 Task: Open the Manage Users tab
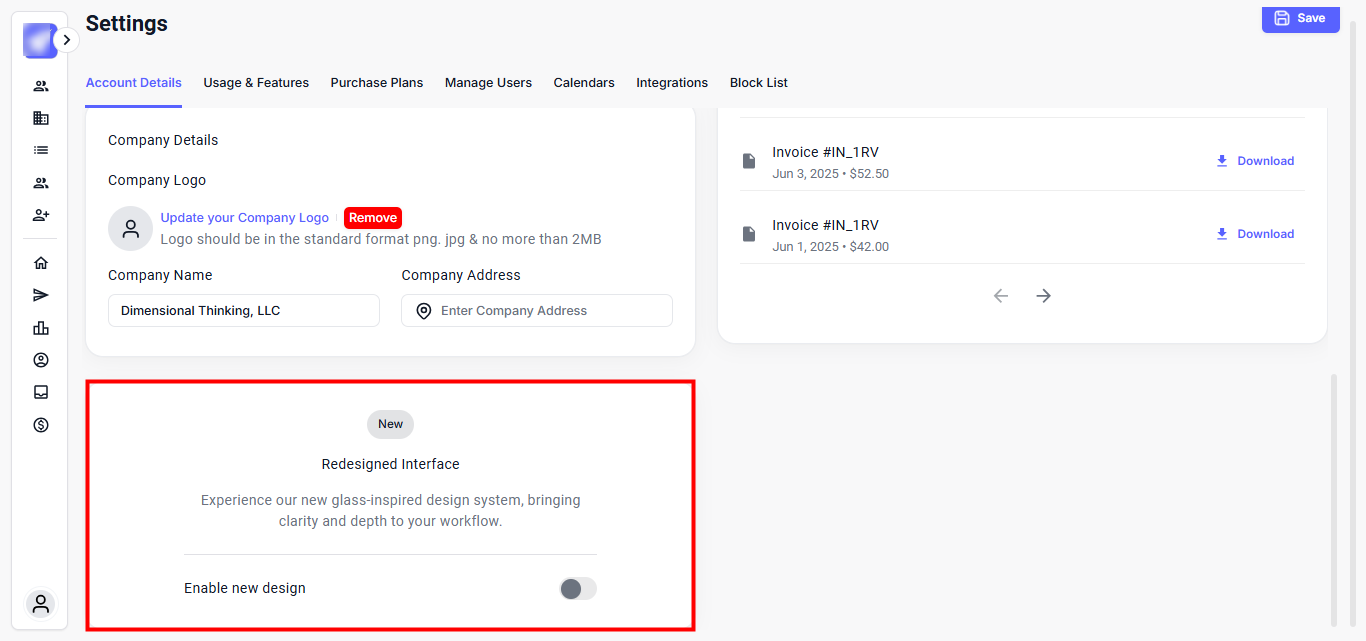click(x=488, y=83)
